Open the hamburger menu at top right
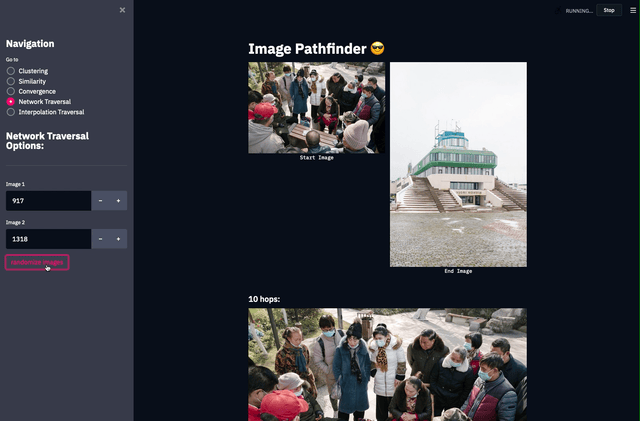Viewport: 640px width, 421px height. tap(632, 10)
